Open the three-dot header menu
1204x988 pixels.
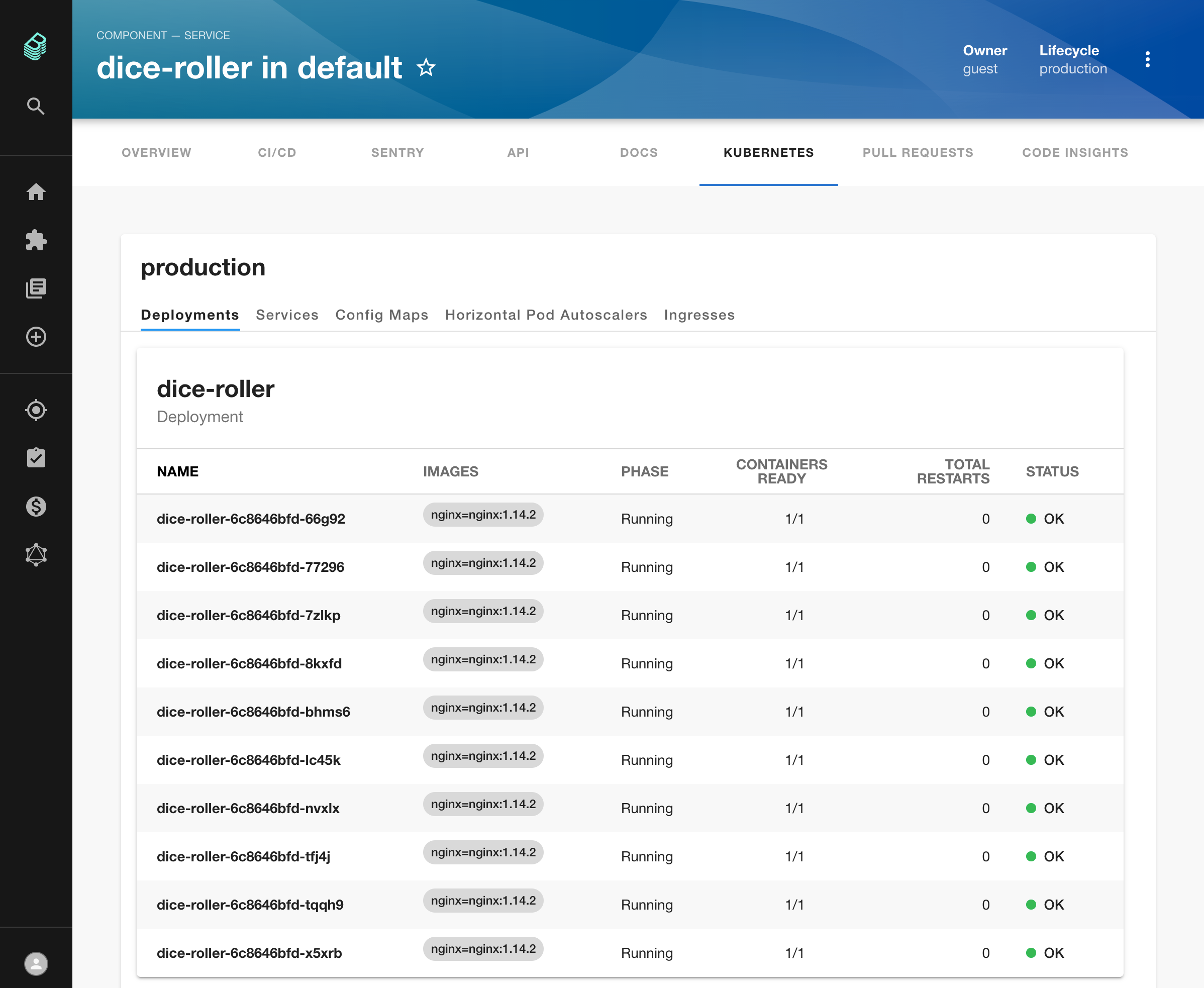pyautogui.click(x=1147, y=59)
